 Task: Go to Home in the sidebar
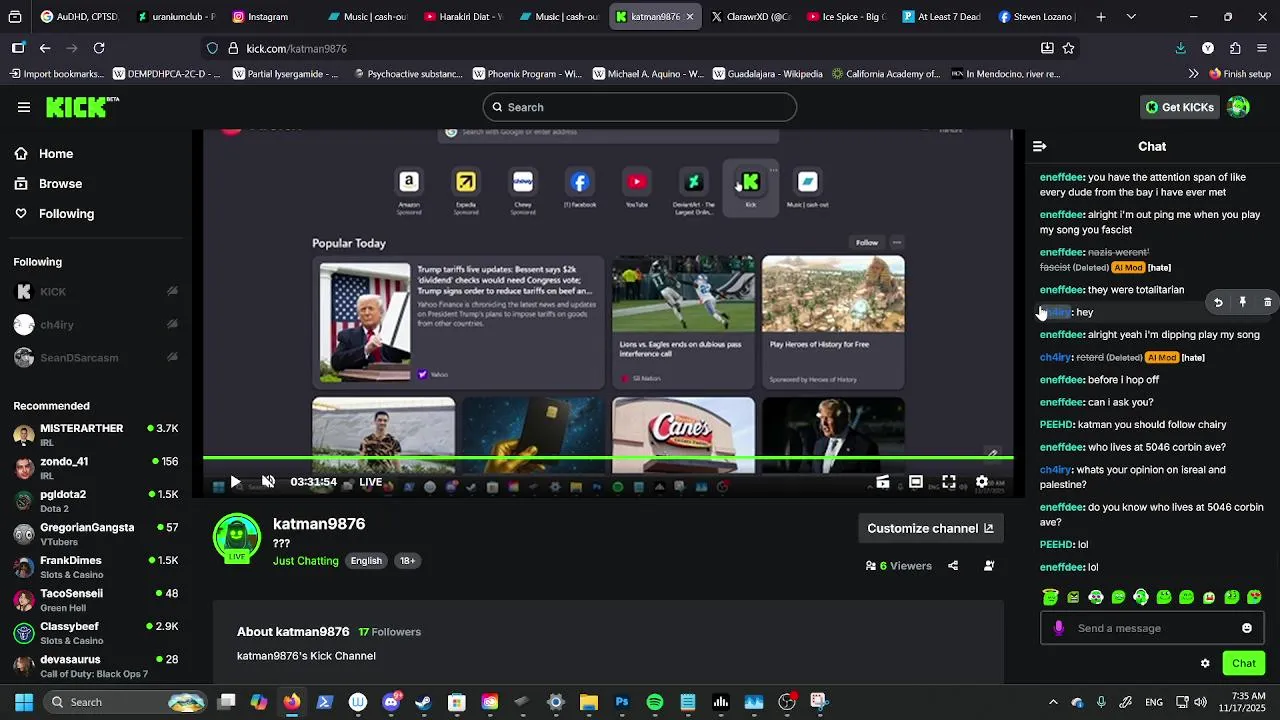(44, 154)
